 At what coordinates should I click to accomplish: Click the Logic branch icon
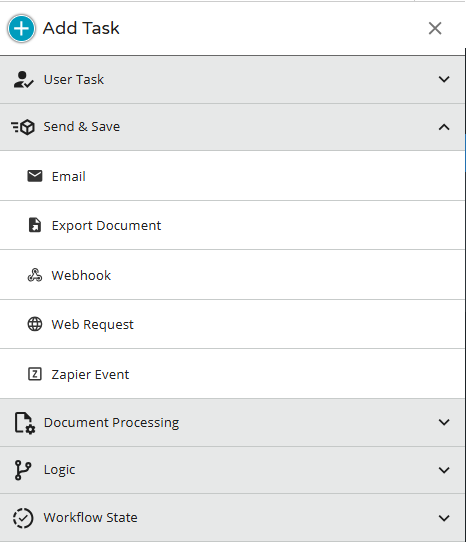(x=23, y=470)
